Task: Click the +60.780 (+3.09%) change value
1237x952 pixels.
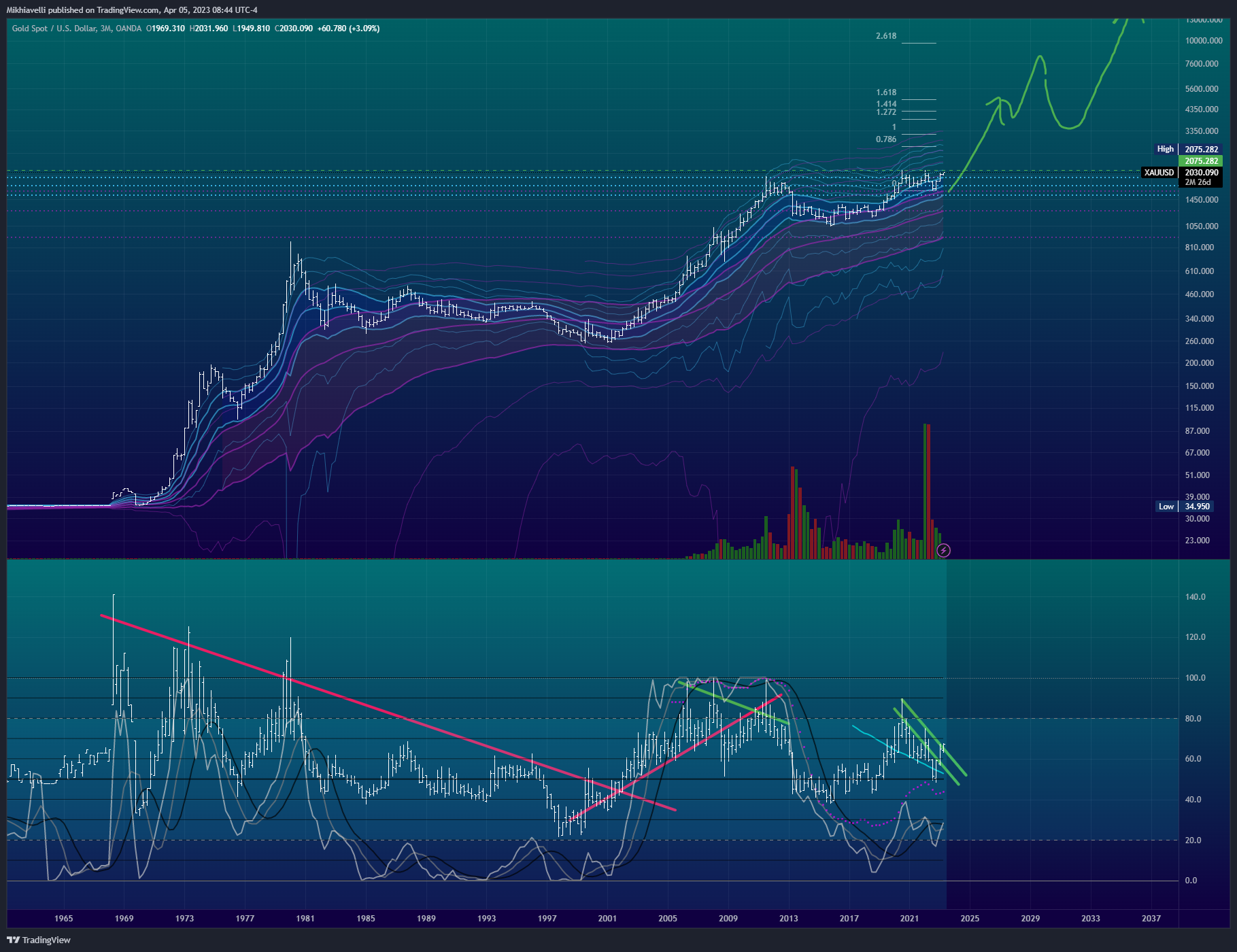Action: coord(349,29)
